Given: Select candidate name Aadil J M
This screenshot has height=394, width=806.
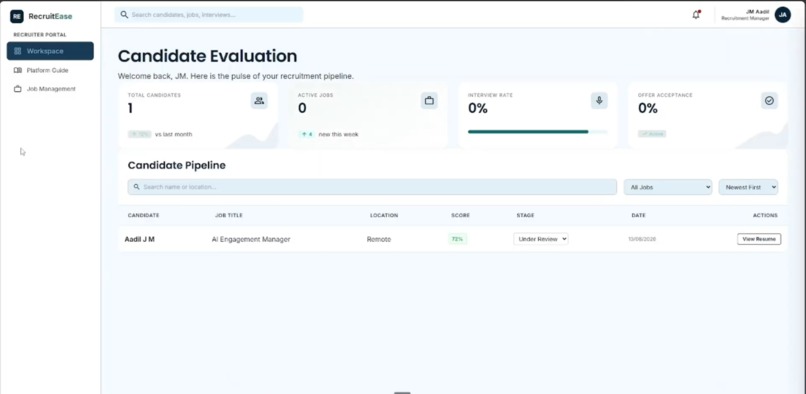Looking at the screenshot, I should pyautogui.click(x=140, y=239).
